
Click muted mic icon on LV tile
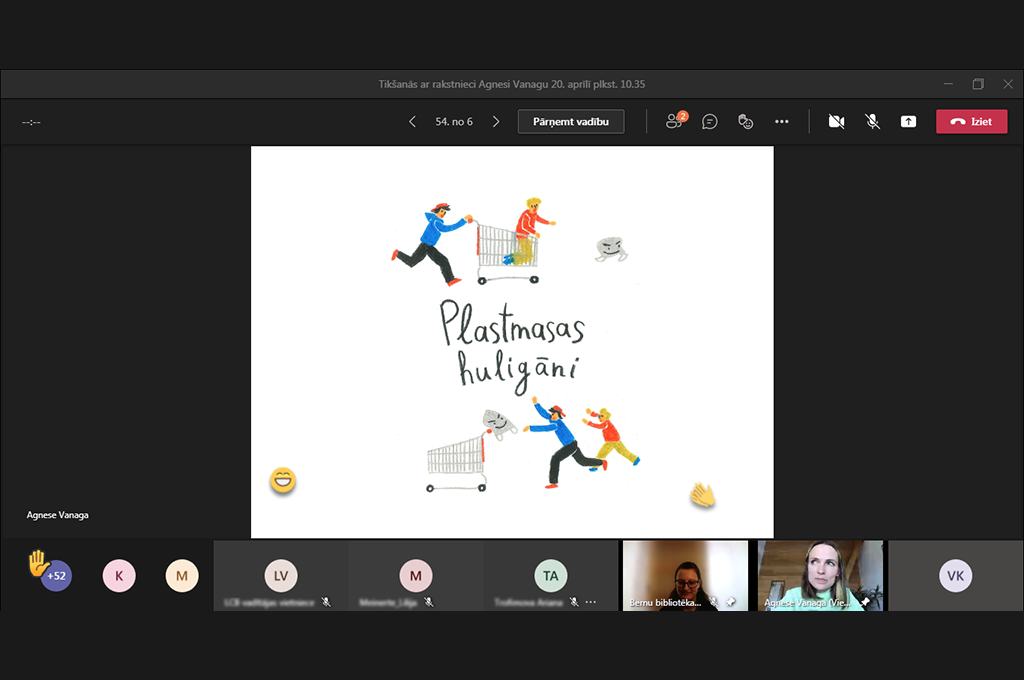coord(326,602)
